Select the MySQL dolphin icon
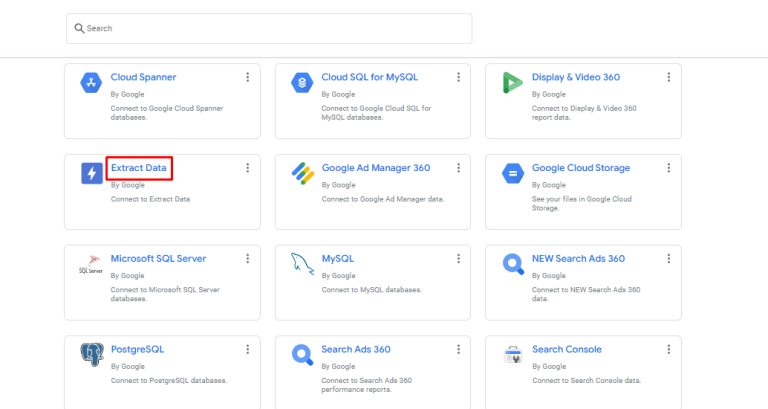Screen dimensions: 768x409 coord(303,265)
